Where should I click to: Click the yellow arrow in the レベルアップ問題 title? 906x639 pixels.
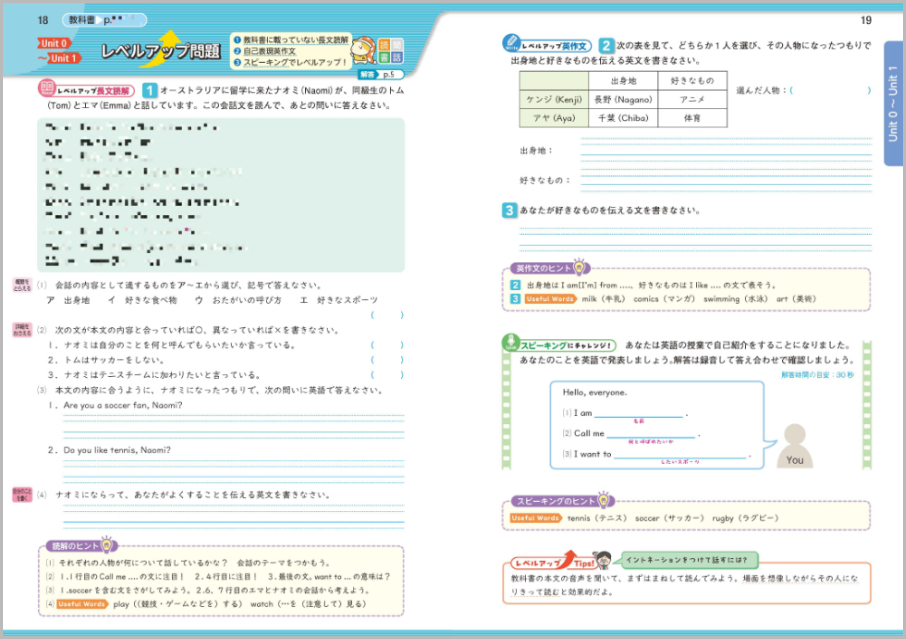pos(166,48)
